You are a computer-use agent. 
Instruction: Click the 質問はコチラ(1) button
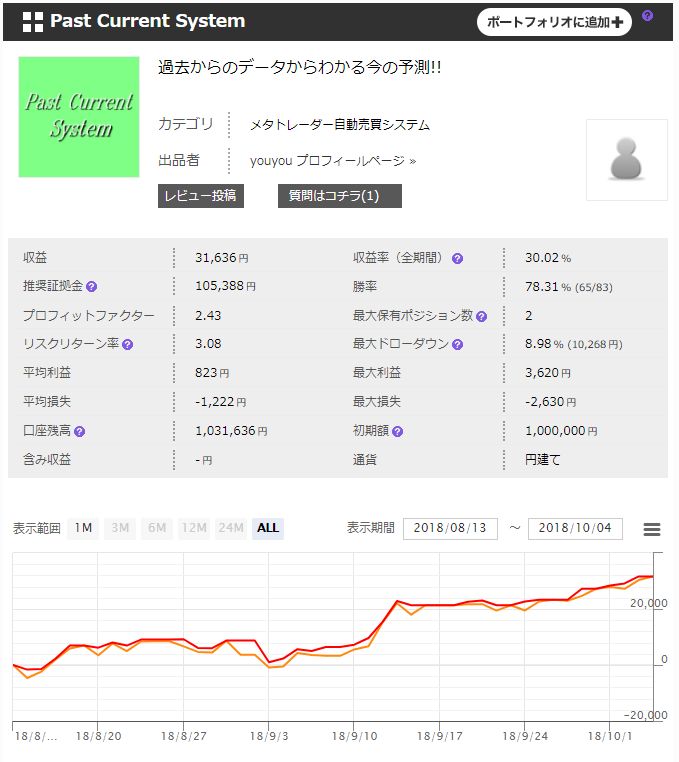pyautogui.click(x=339, y=195)
